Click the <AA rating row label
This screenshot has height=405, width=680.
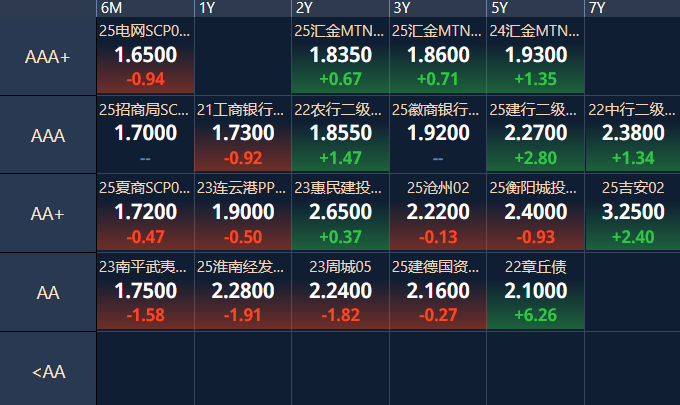(48, 371)
